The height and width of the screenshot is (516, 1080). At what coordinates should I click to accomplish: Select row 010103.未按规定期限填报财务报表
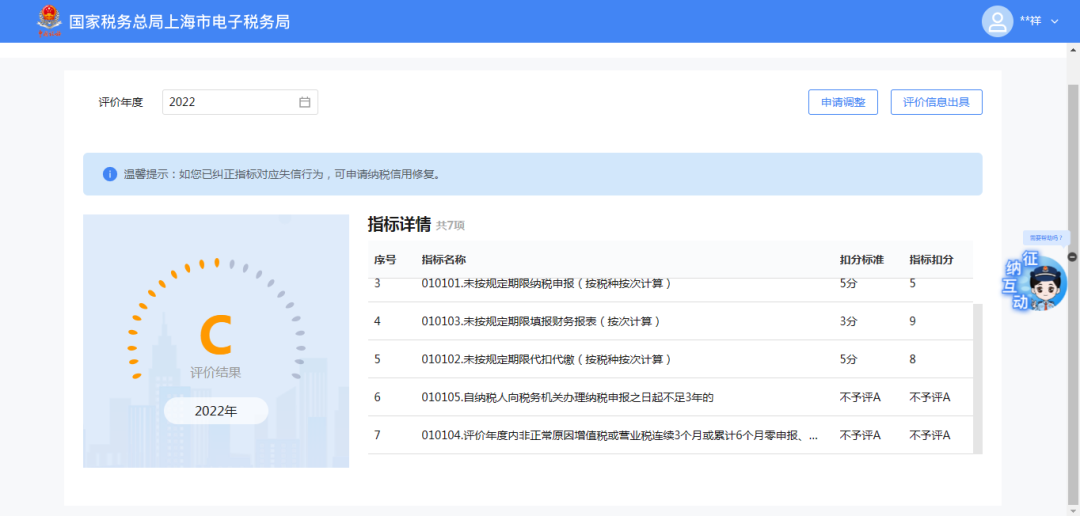point(670,321)
